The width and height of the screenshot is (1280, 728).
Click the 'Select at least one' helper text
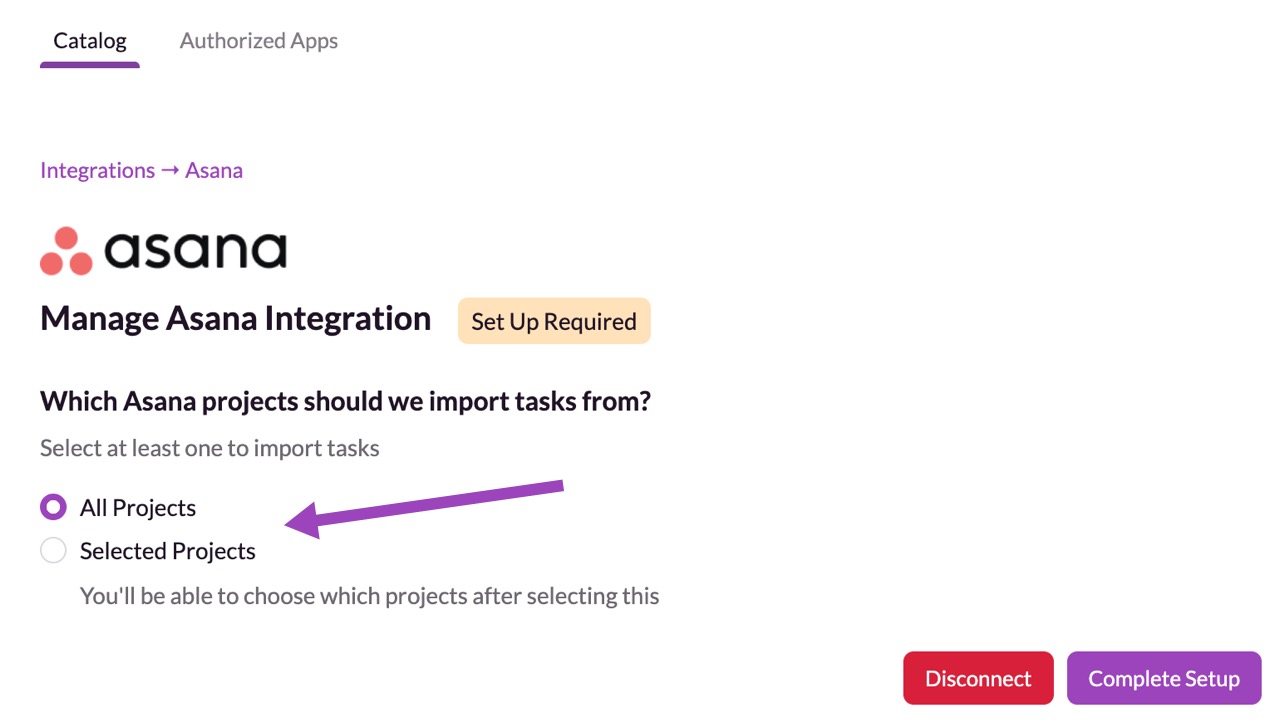click(x=209, y=448)
